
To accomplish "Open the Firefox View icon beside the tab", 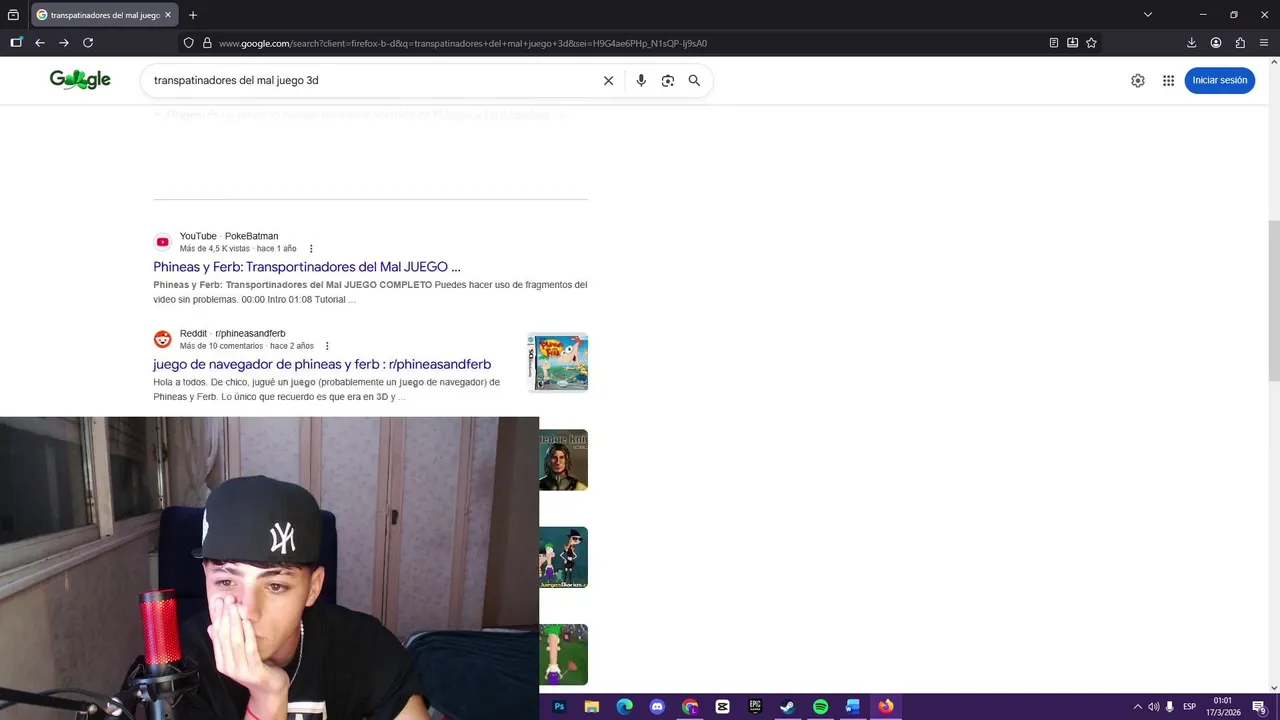I will coord(13,15).
